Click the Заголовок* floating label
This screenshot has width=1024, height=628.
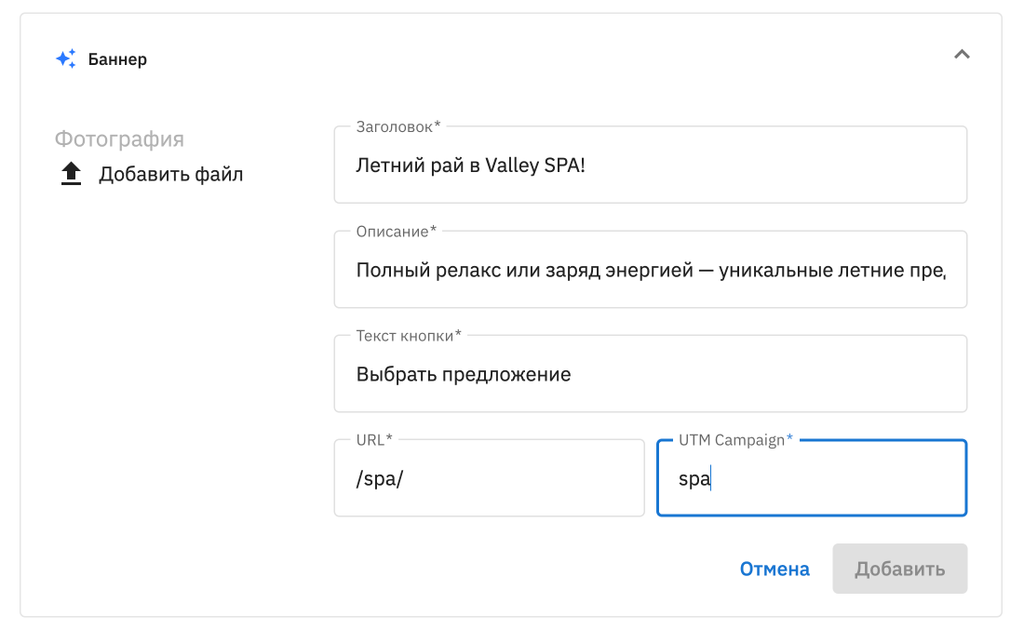click(398, 127)
